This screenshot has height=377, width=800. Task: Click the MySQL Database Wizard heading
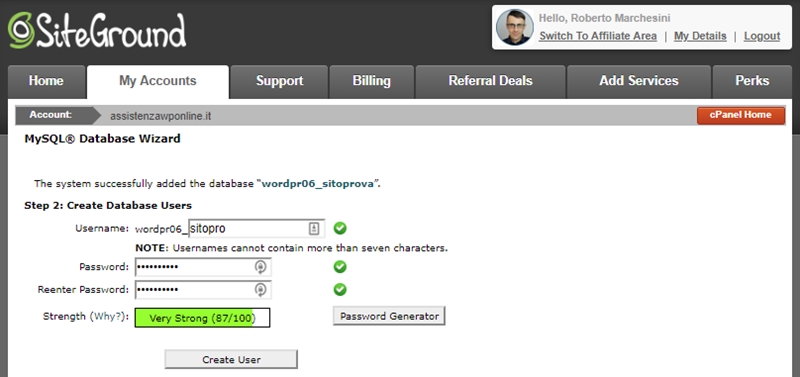[103, 139]
